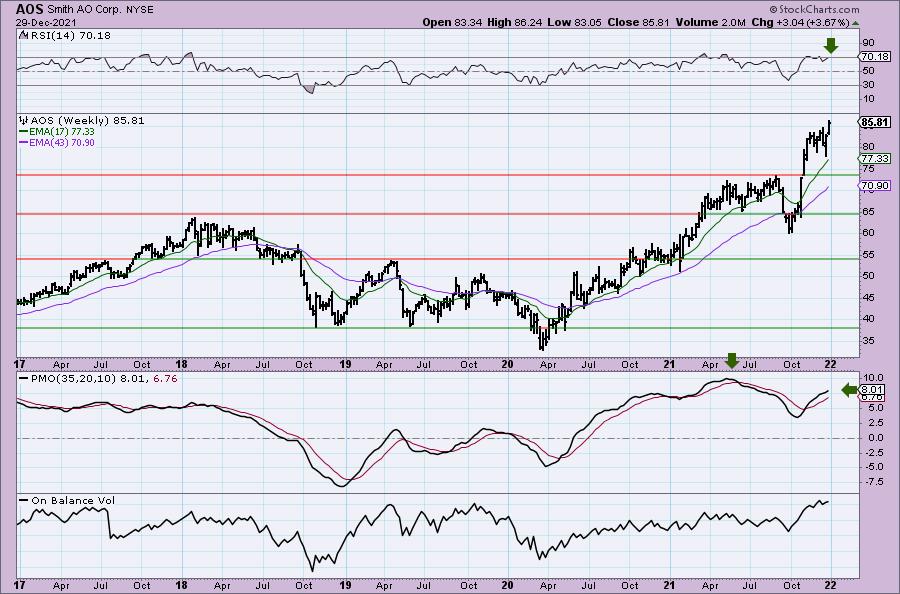Click year 19 on the price panel date axis
The image size is (900, 594).
point(345,364)
